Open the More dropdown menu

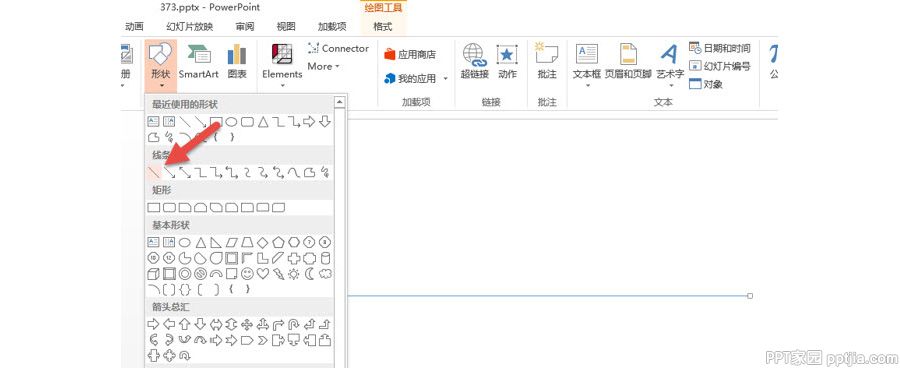pos(323,66)
